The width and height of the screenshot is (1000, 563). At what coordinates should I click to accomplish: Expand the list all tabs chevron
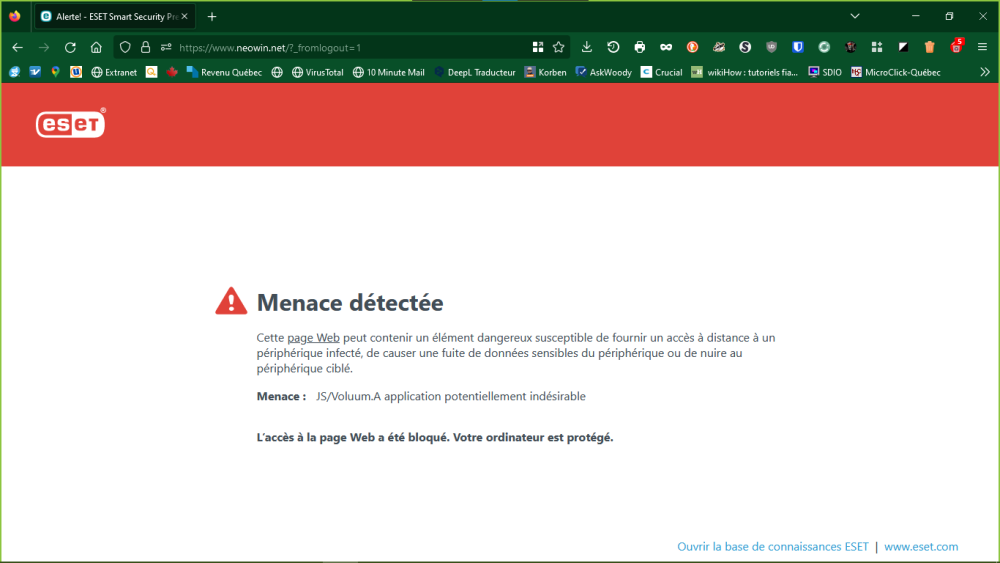(x=855, y=16)
